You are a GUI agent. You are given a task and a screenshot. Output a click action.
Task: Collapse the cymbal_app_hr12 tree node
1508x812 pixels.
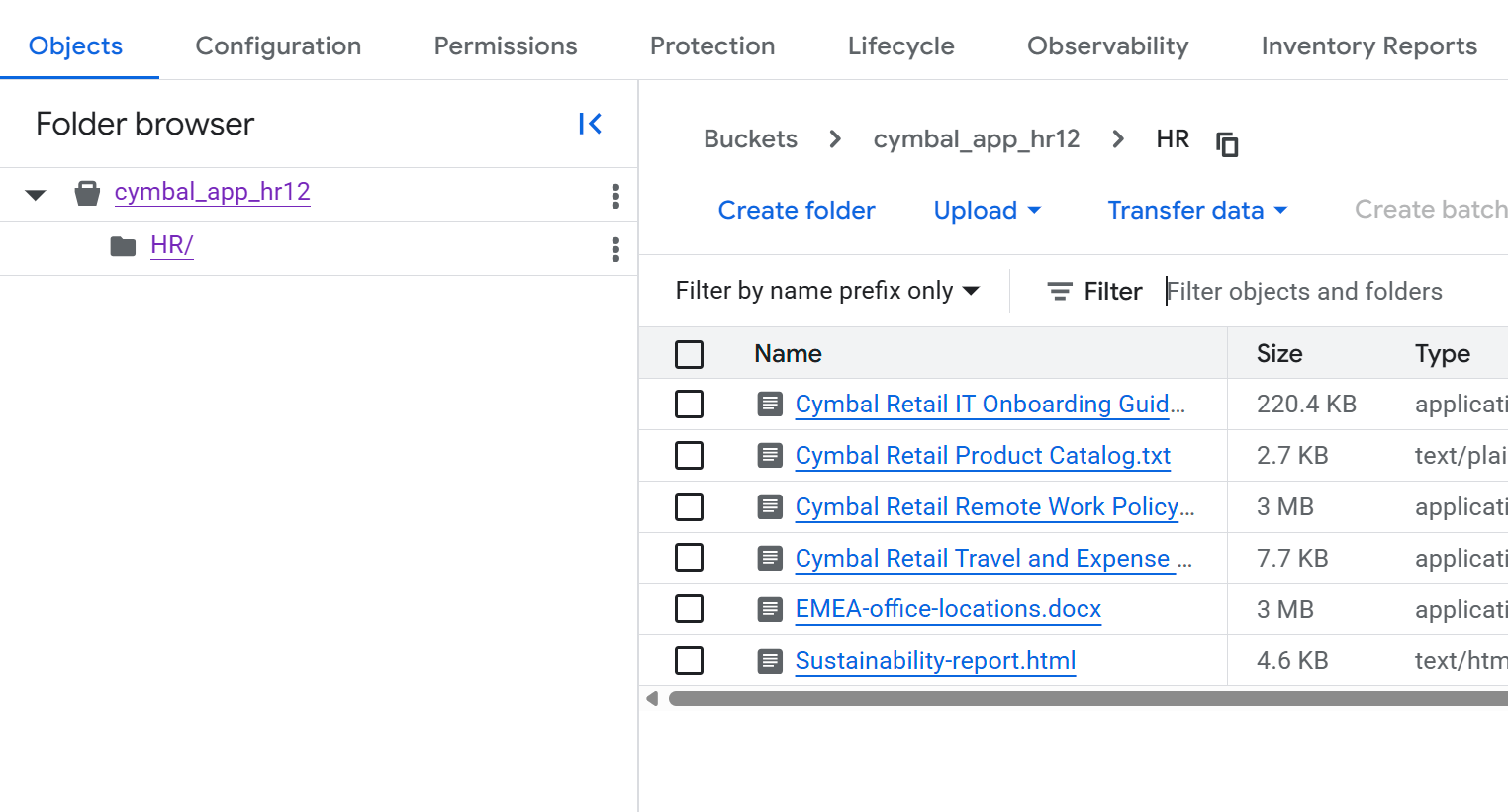click(36, 195)
